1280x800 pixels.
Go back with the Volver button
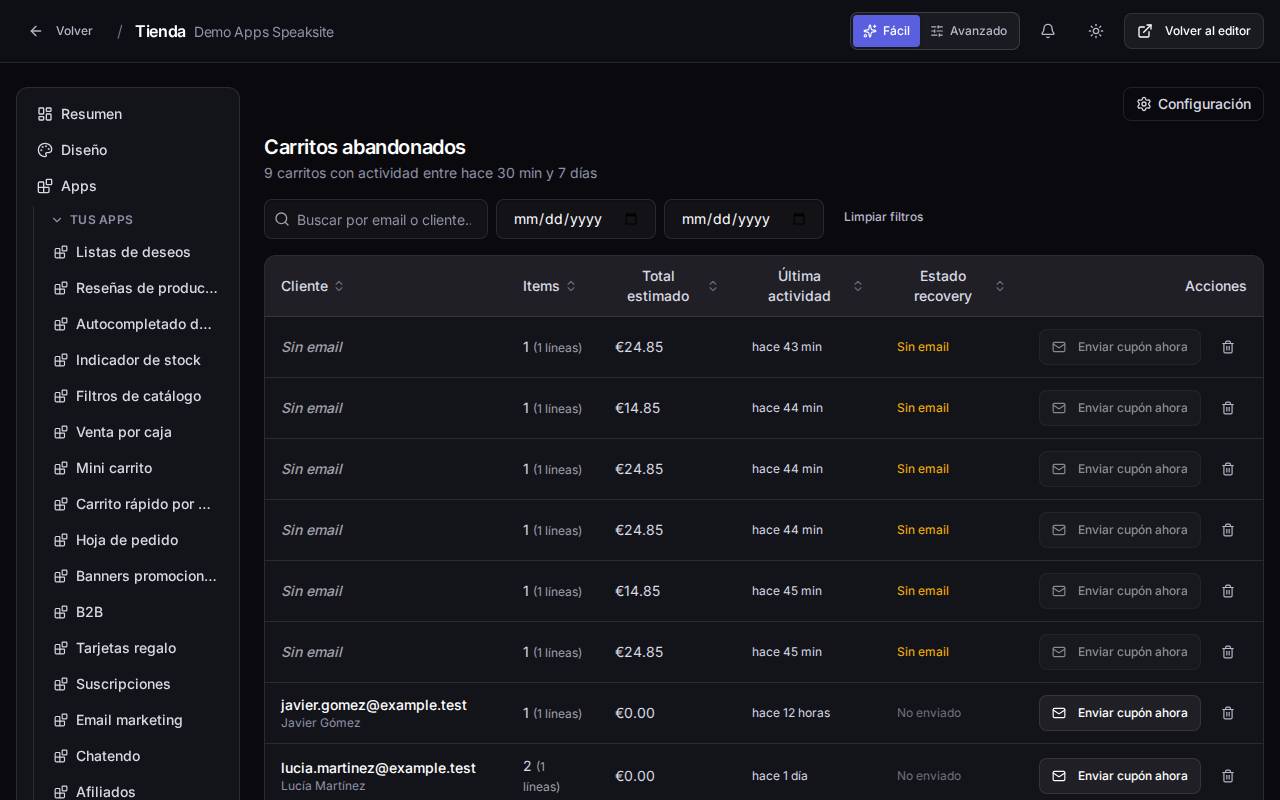pos(61,31)
